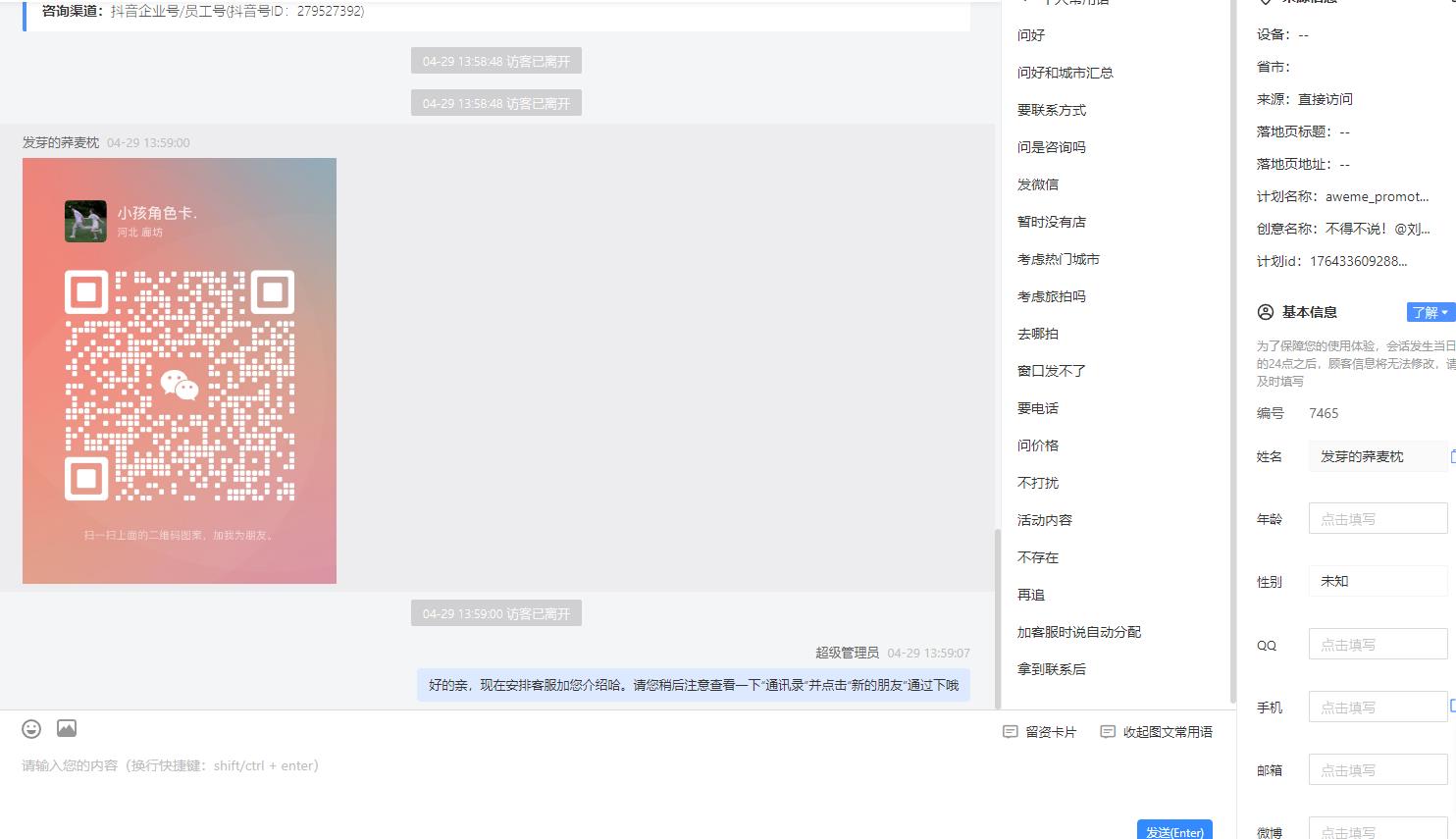1456x839 pixels.
Task: Click the 计划名称 value aweme_promot...
Action: tap(1378, 196)
